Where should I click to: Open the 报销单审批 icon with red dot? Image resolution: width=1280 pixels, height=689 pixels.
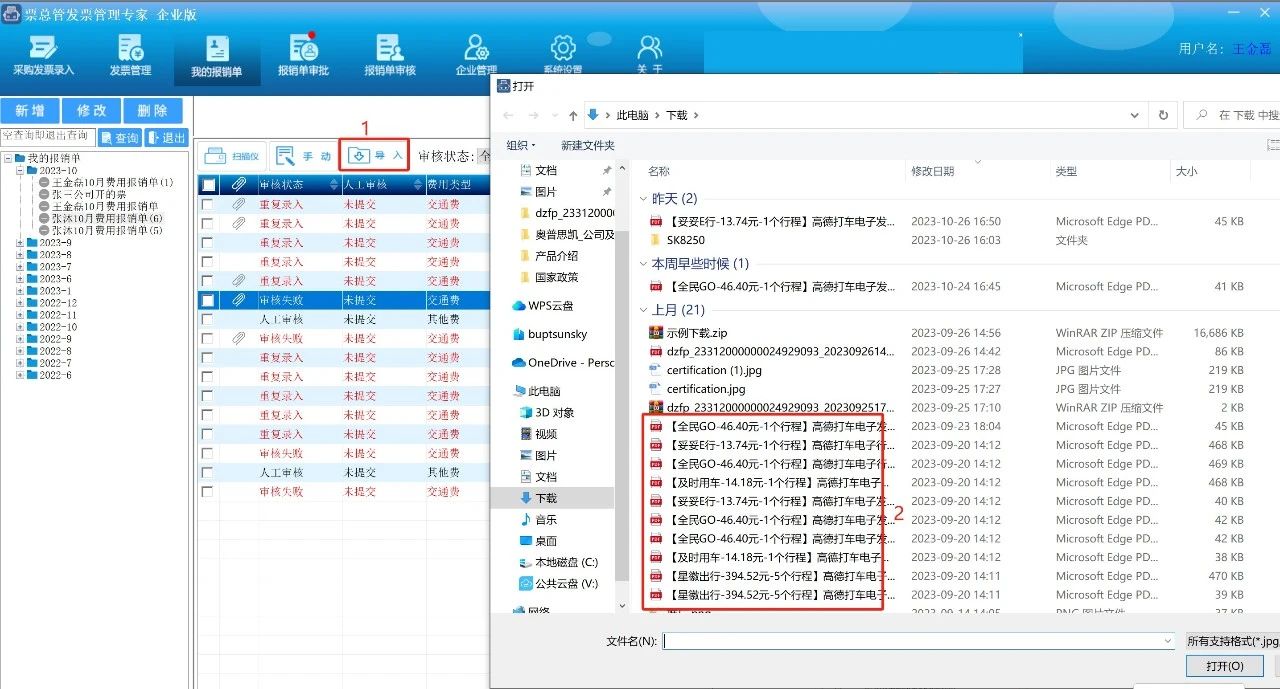(303, 55)
